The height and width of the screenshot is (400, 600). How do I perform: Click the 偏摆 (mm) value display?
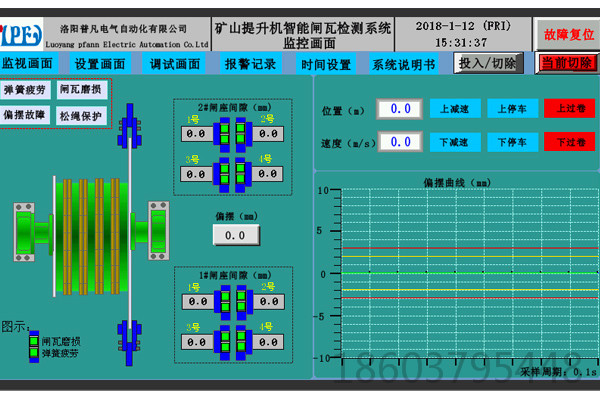point(235,235)
